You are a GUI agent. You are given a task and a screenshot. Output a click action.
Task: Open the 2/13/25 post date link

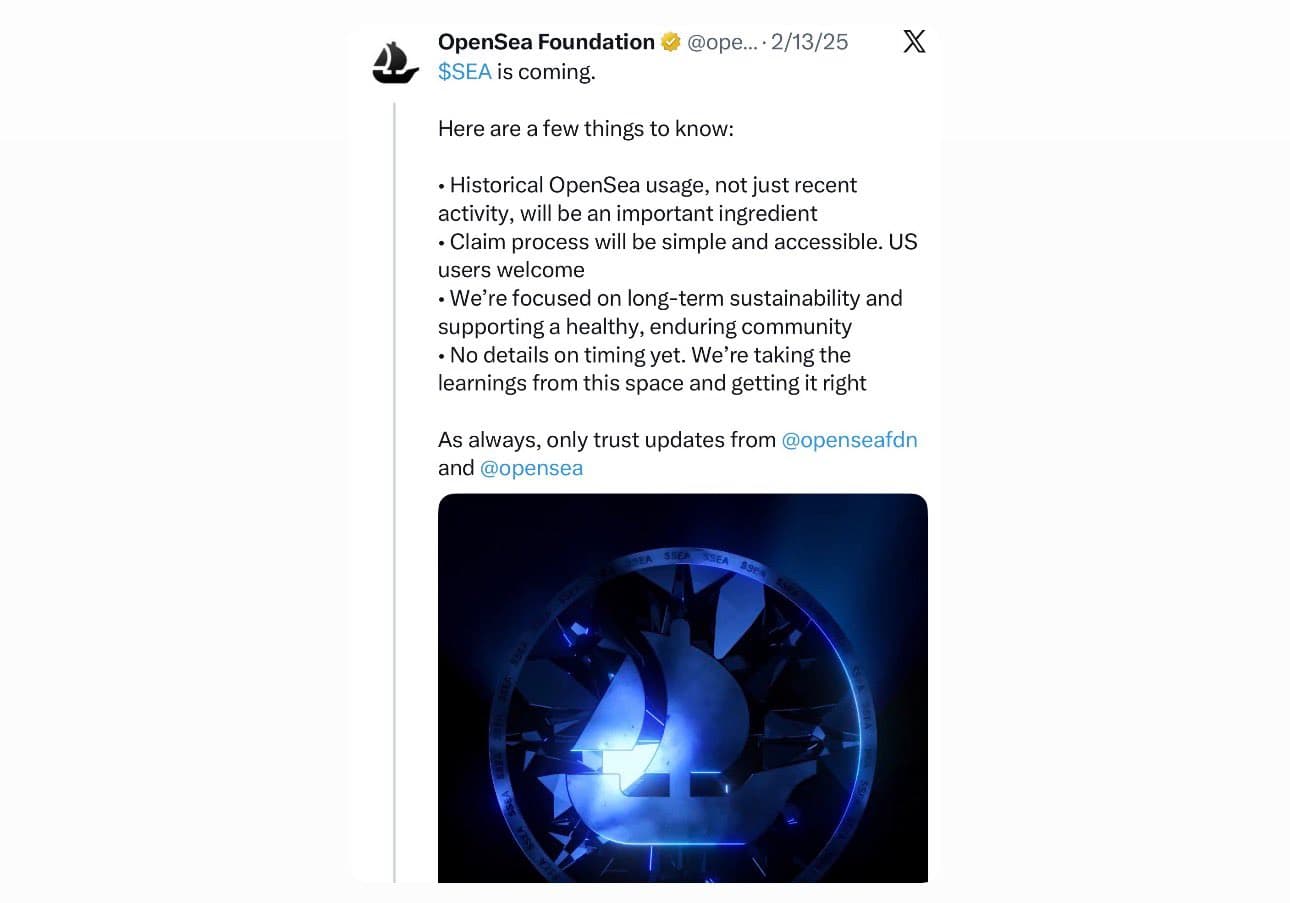(x=810, y=42)
